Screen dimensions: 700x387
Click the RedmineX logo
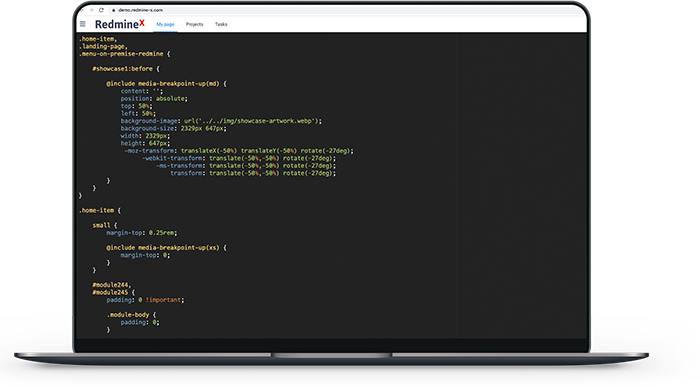[x=120, y=24]
